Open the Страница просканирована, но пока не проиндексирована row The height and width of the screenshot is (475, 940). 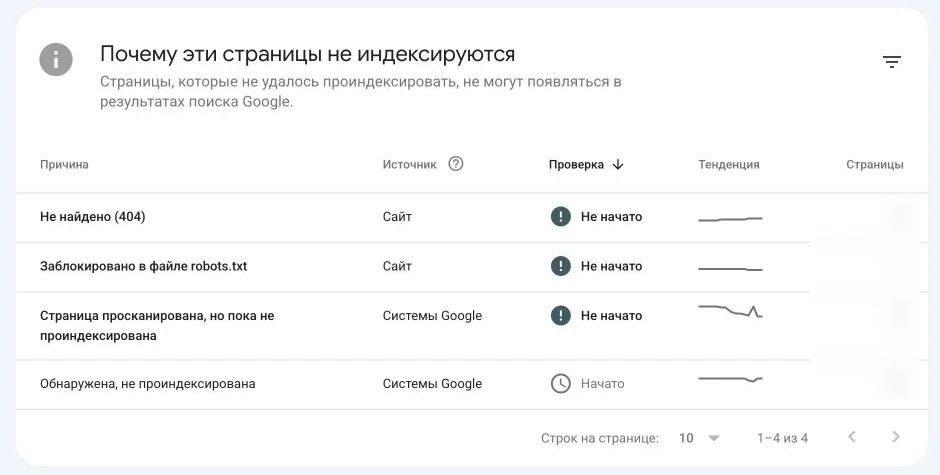(472, 326)
